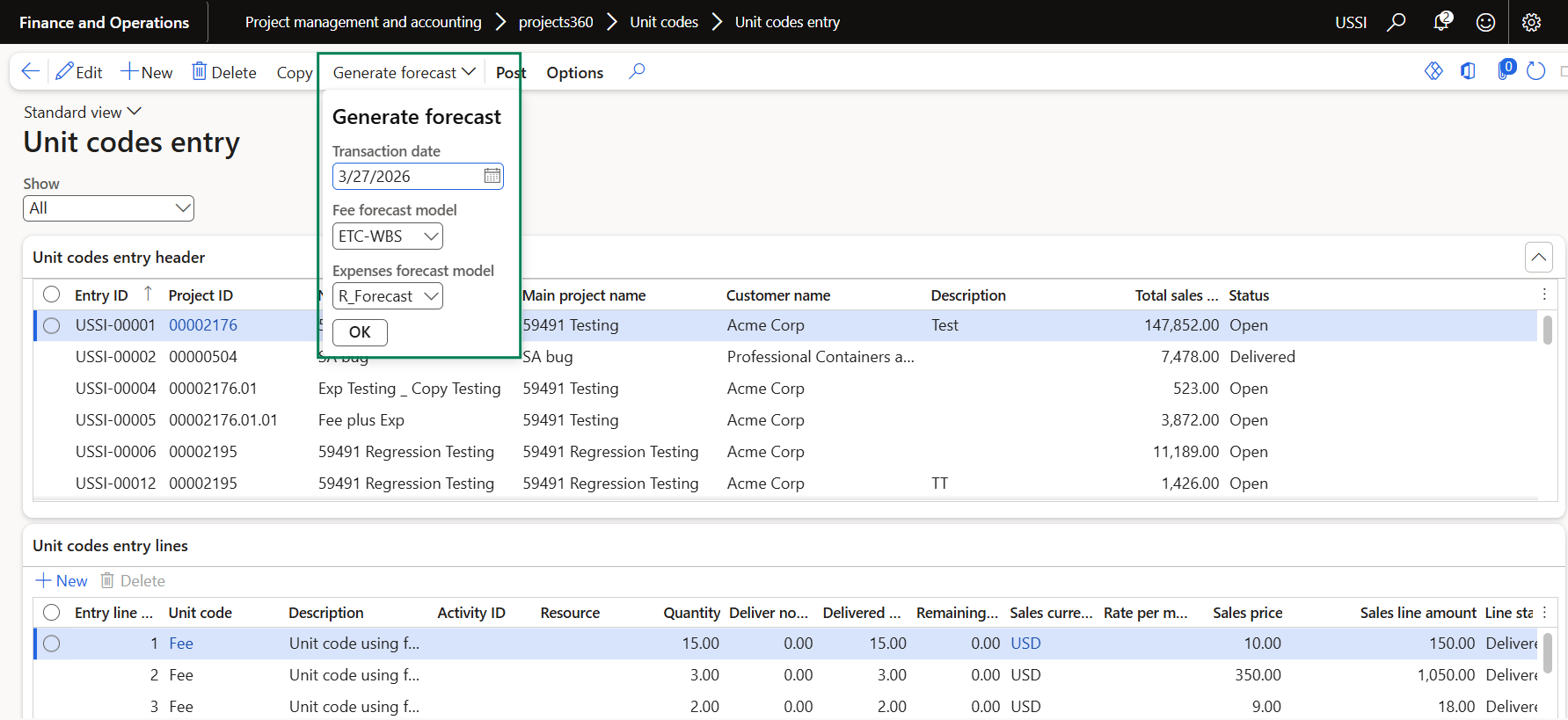Click the Generate forecast menu button
Screen dimensions: 1568x720
coord(404,73)
